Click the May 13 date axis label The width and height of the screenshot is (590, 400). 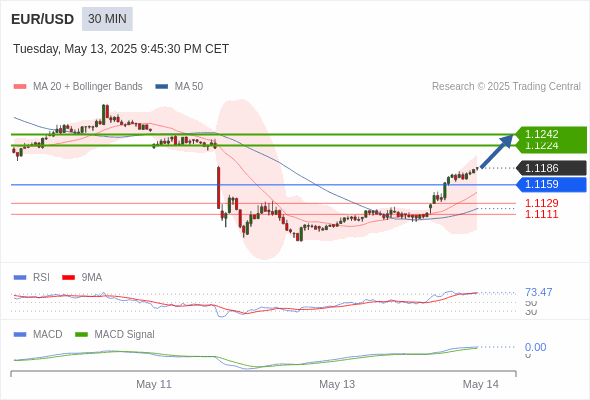click(337, 384)
